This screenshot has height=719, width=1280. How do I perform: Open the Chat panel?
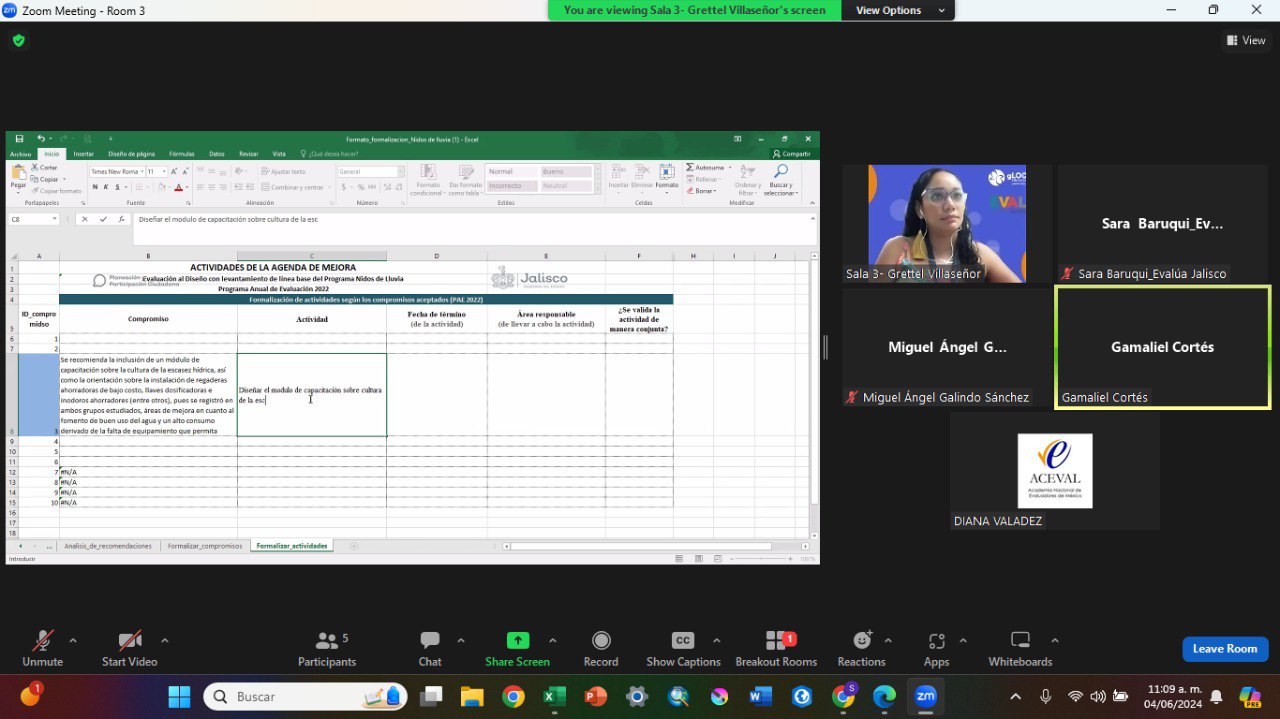point(430,648)
